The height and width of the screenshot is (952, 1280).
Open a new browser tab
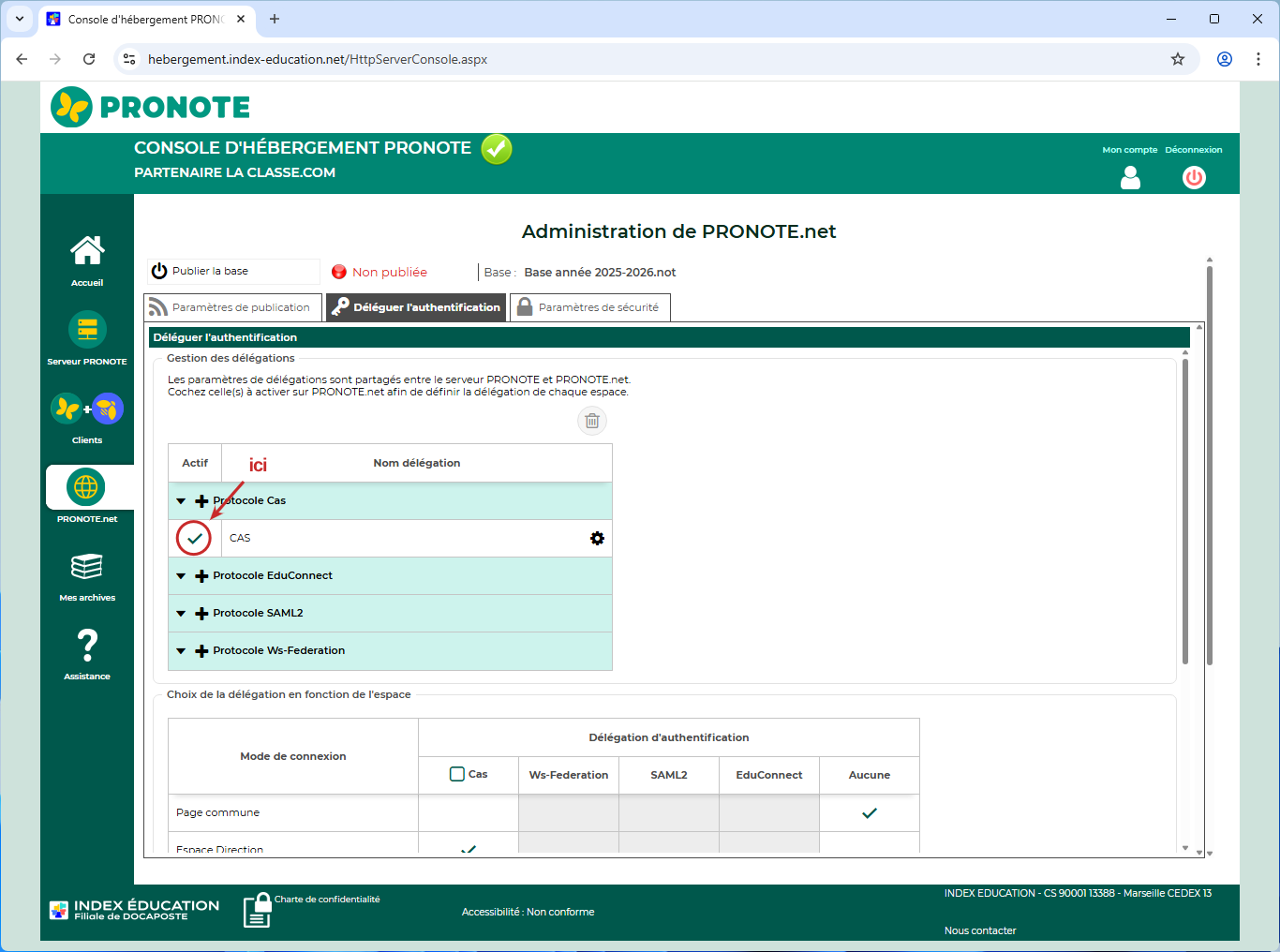tap(275, 19)
